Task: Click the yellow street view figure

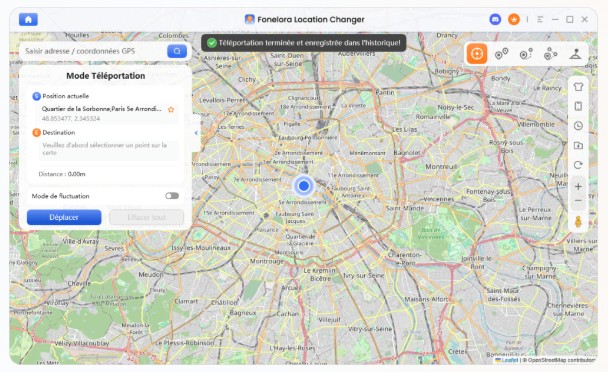Action: point(578,222)
